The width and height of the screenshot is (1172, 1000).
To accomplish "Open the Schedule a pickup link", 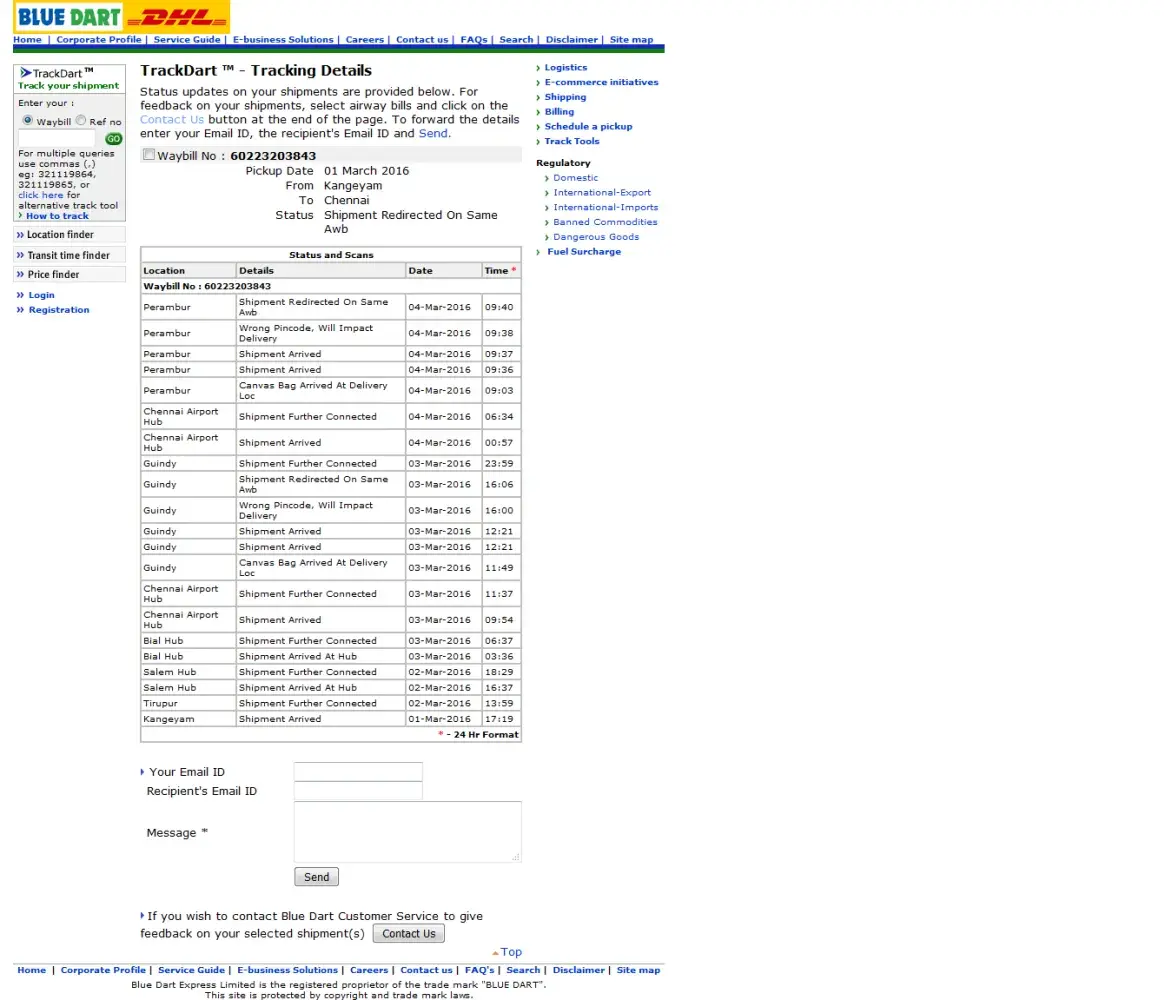I will (x=588, y=126).
